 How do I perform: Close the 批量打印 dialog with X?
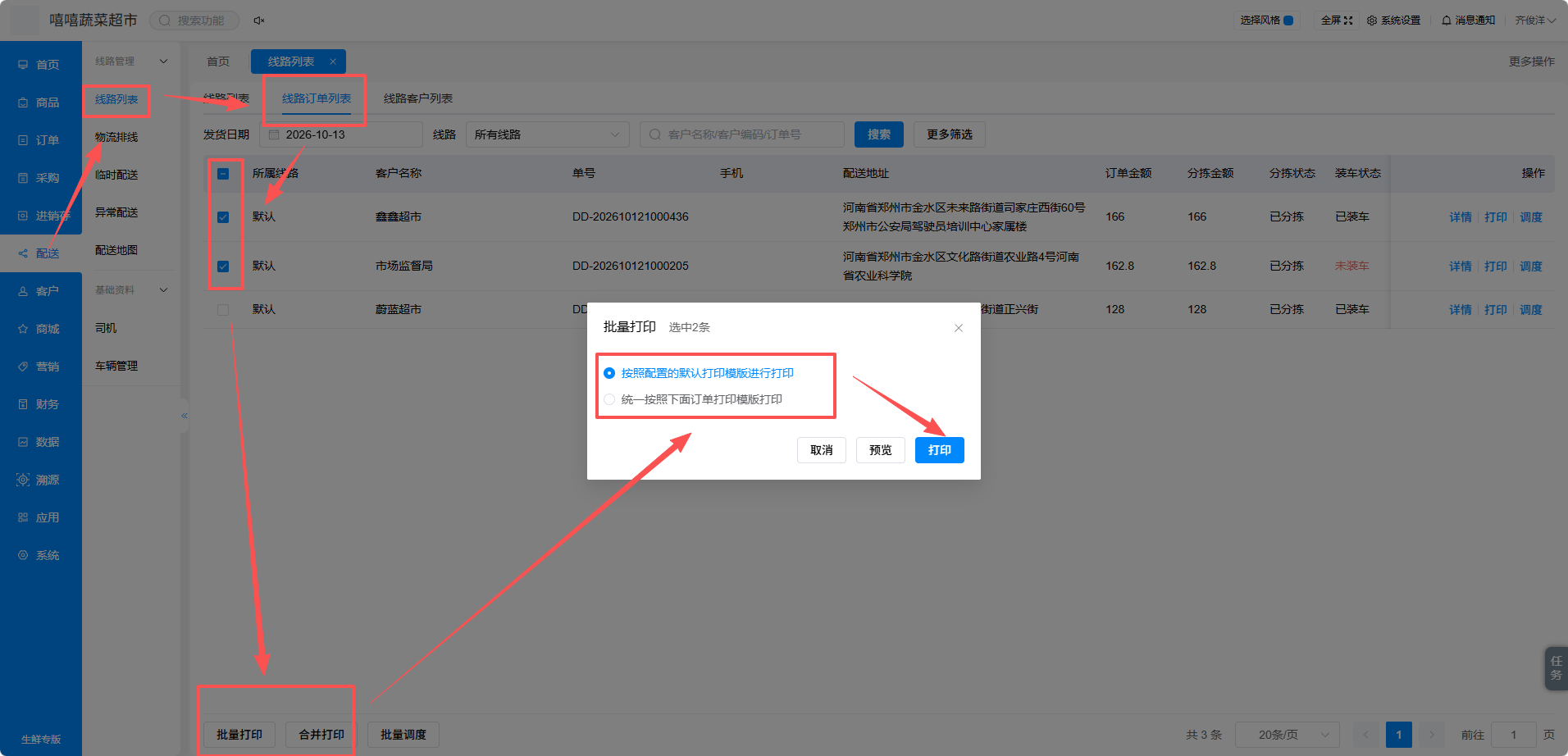pyautogui.click(x=959, y=328)
